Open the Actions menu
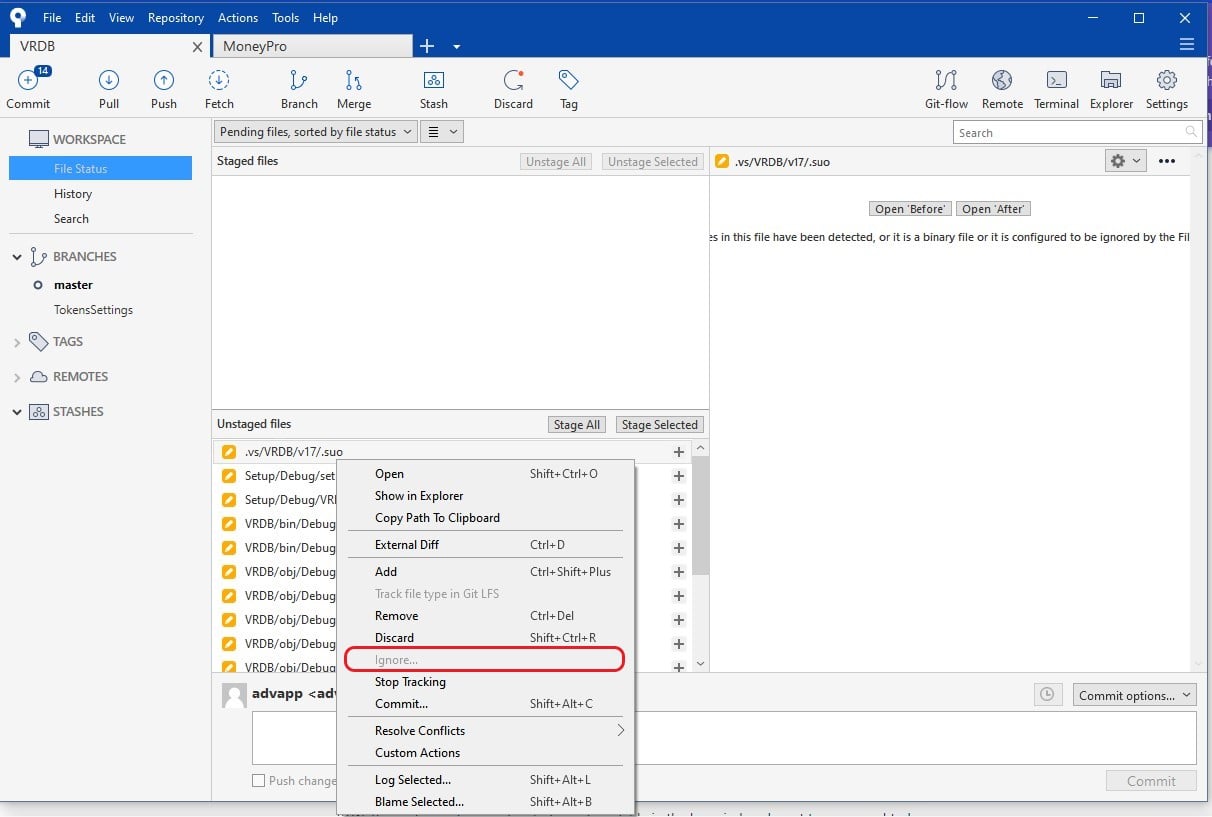The height and width of the screenshot is (817, 1212). [x=238, y=18]
